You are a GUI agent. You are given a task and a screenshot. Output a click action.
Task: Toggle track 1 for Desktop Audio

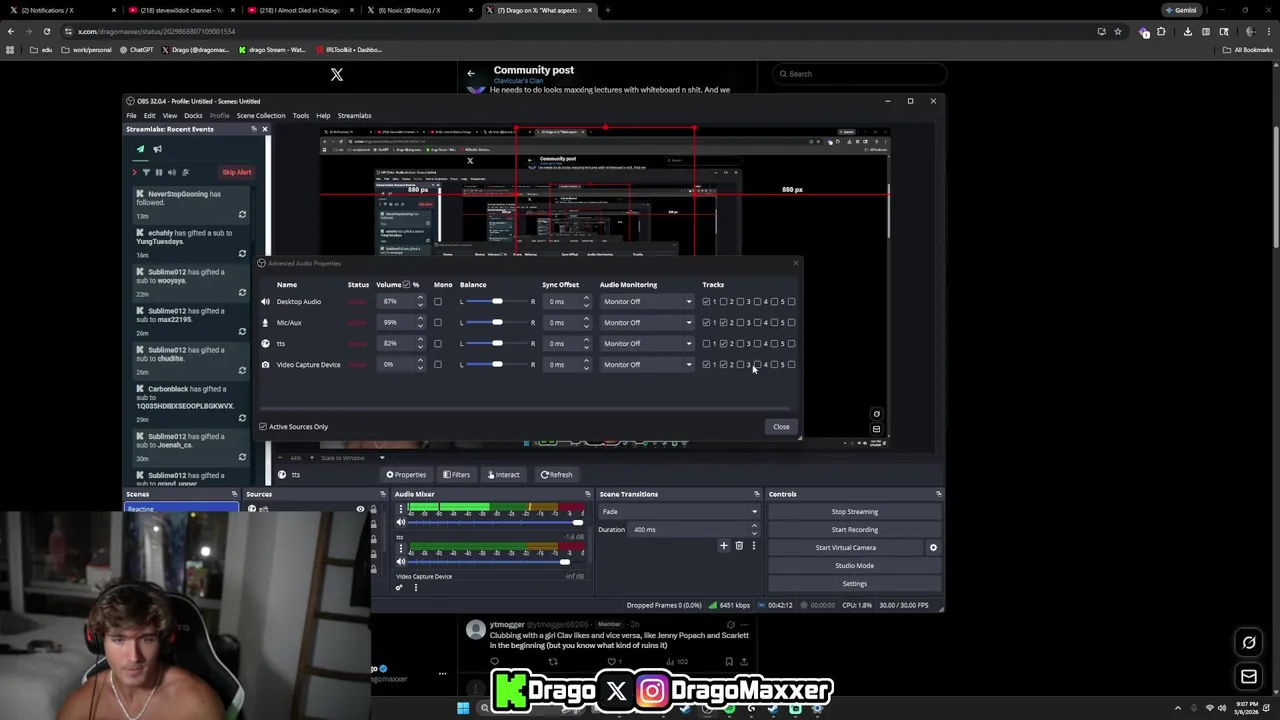(706, 301)
